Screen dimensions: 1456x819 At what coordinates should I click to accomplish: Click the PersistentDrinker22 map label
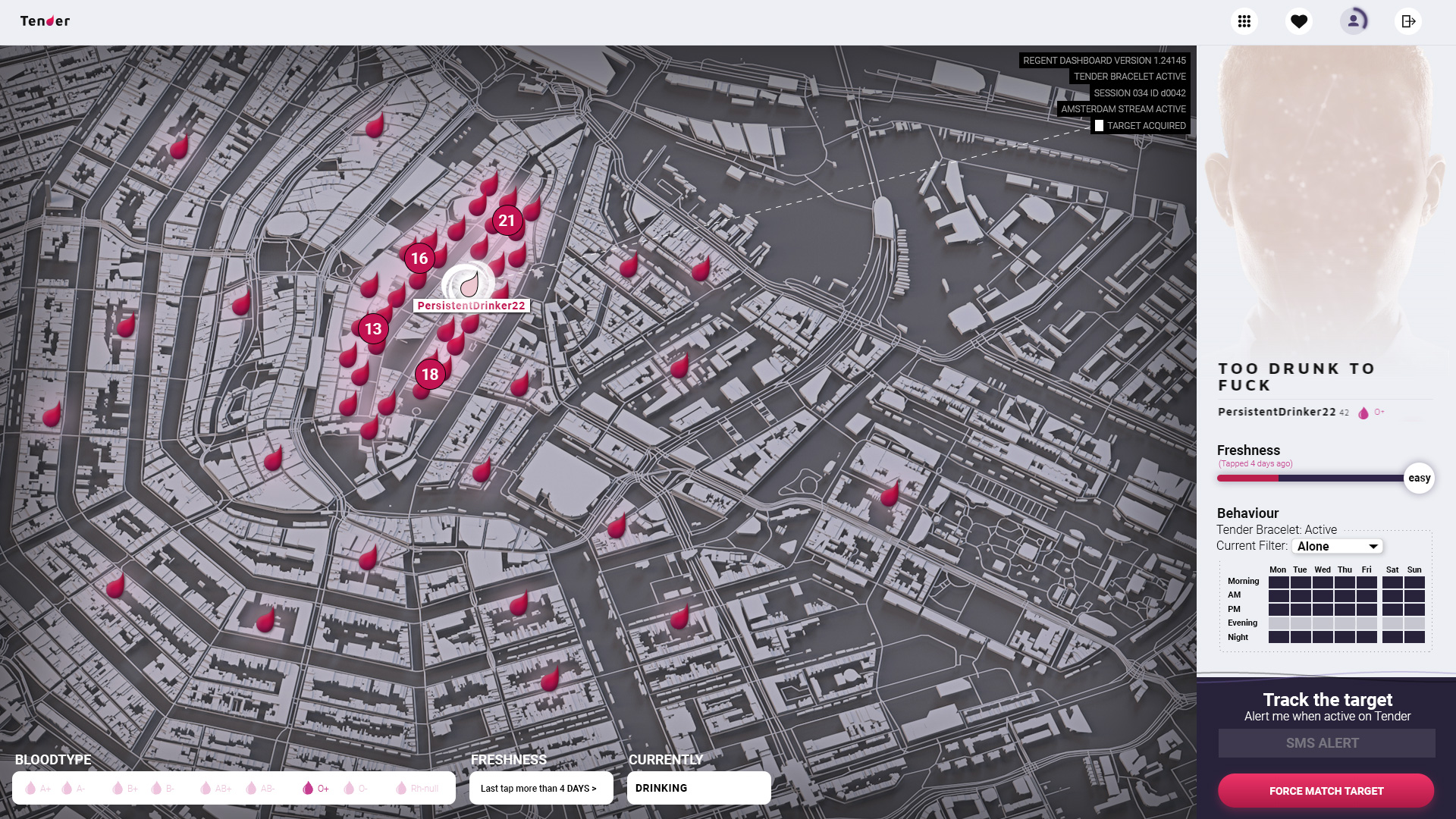point(471,306)
